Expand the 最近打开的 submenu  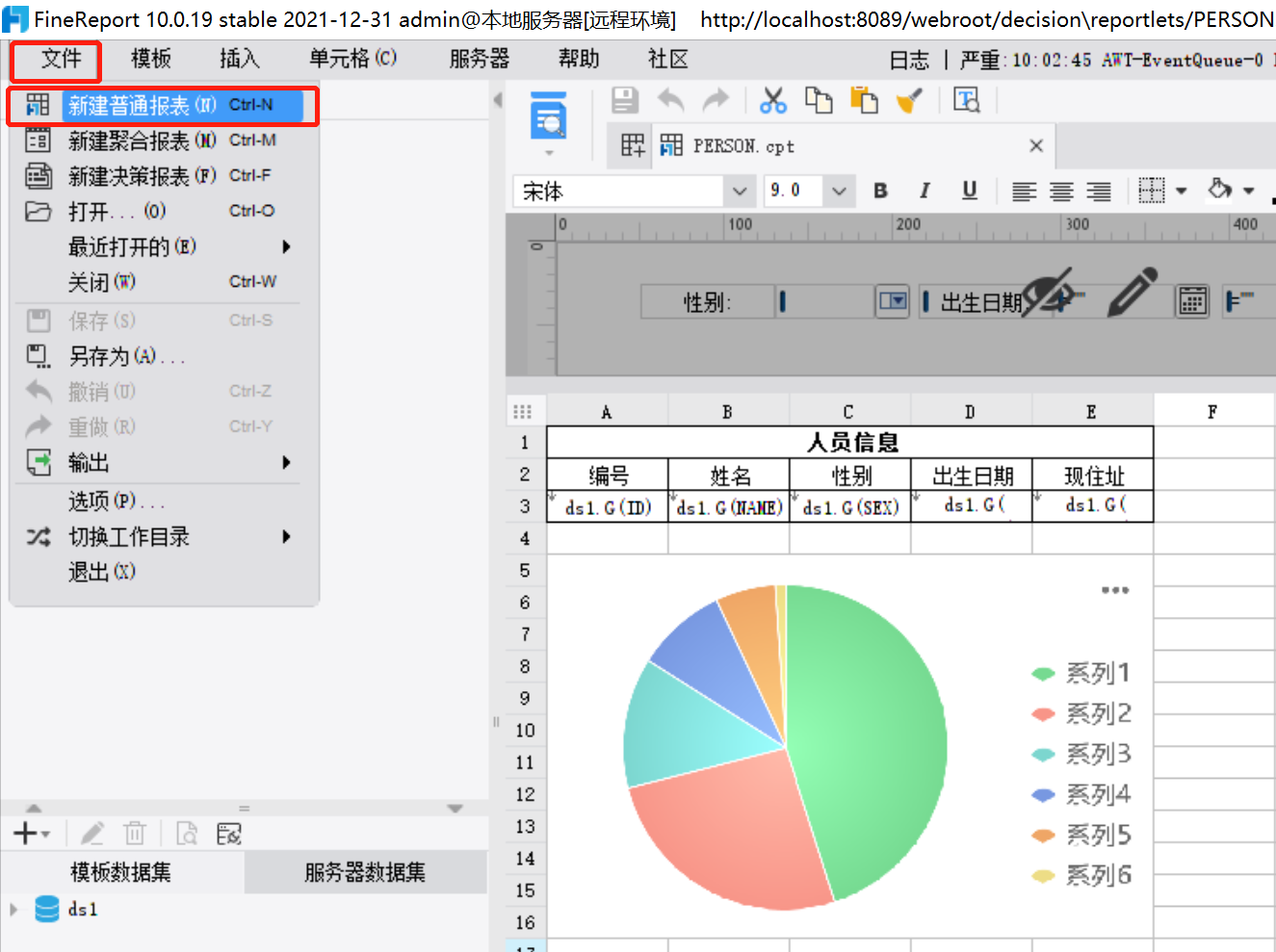pyautogui.click(x=163, y=246)
